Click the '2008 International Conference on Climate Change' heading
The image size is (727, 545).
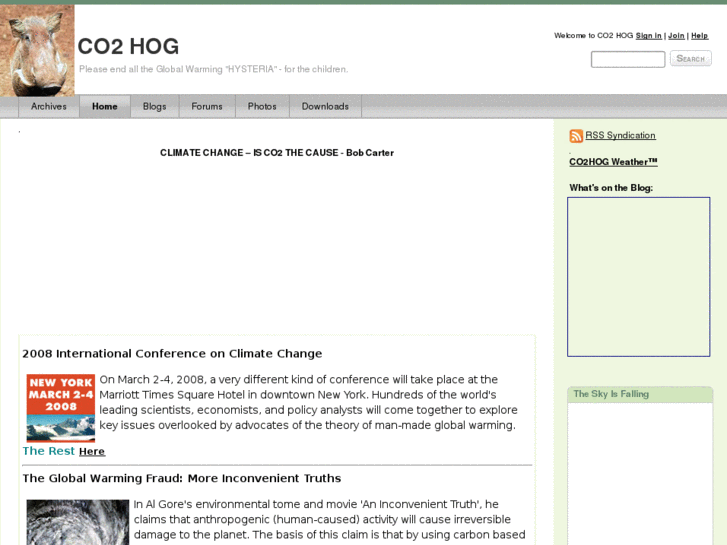(x=172, y=353)
